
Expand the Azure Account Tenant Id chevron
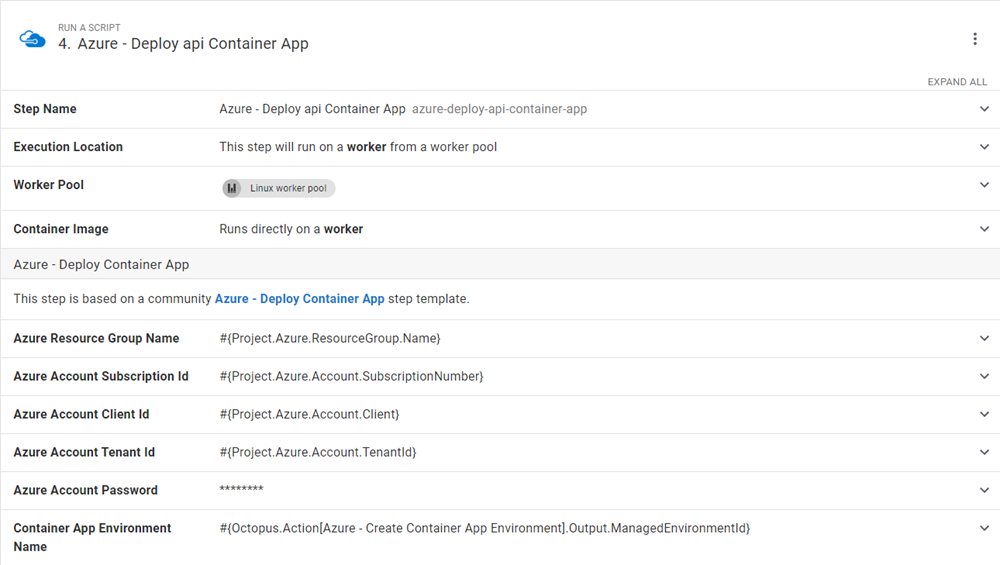click(984, 452)
